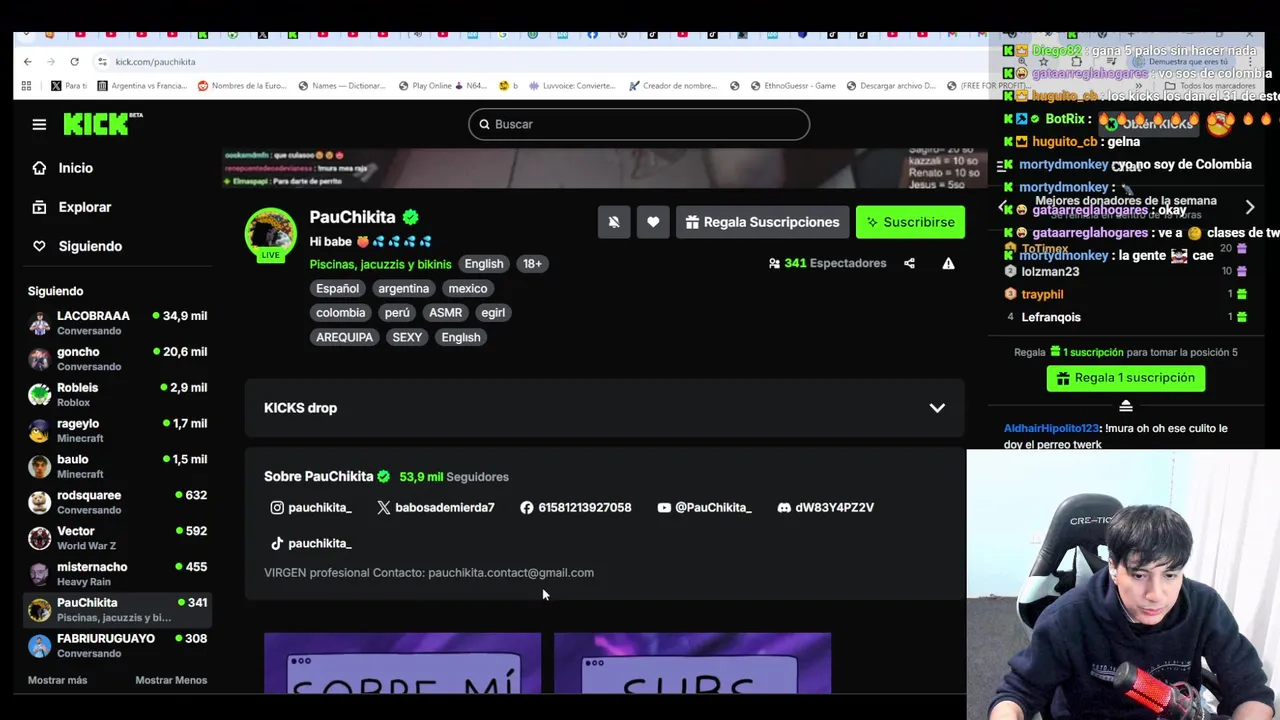Open YouTube link @PauChikita_
The width and height of the screenshot is (1280, 720).
(704, 507)
